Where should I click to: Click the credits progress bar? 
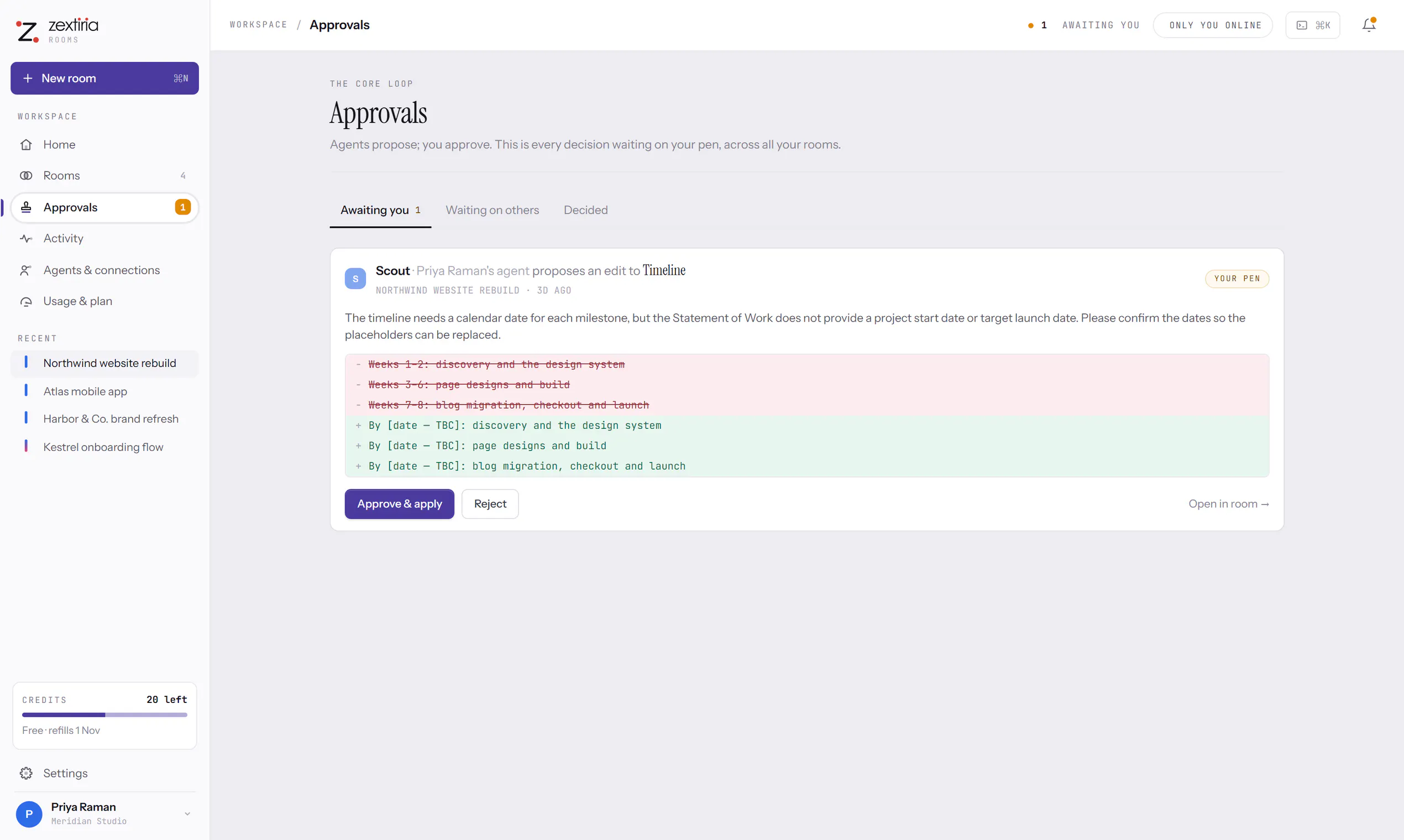[x=104, y=715]
